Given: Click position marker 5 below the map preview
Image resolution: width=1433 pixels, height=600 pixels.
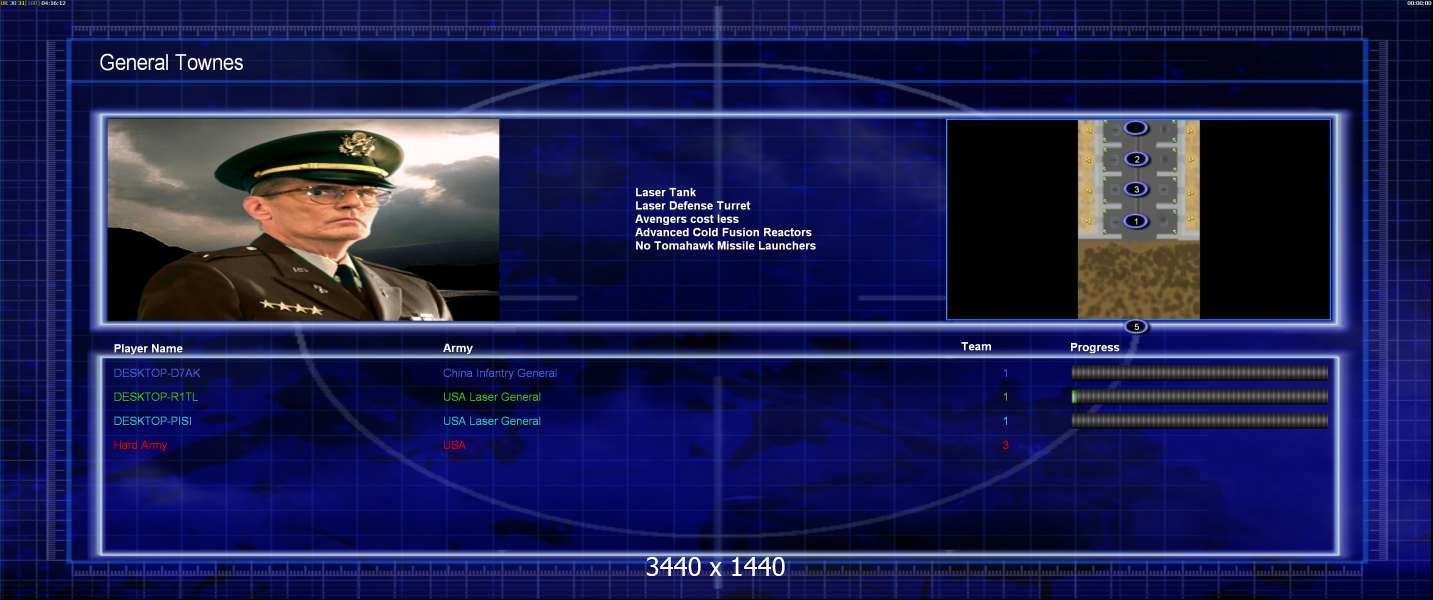Looking at the screenshot, I should [x=1136, y=327].
